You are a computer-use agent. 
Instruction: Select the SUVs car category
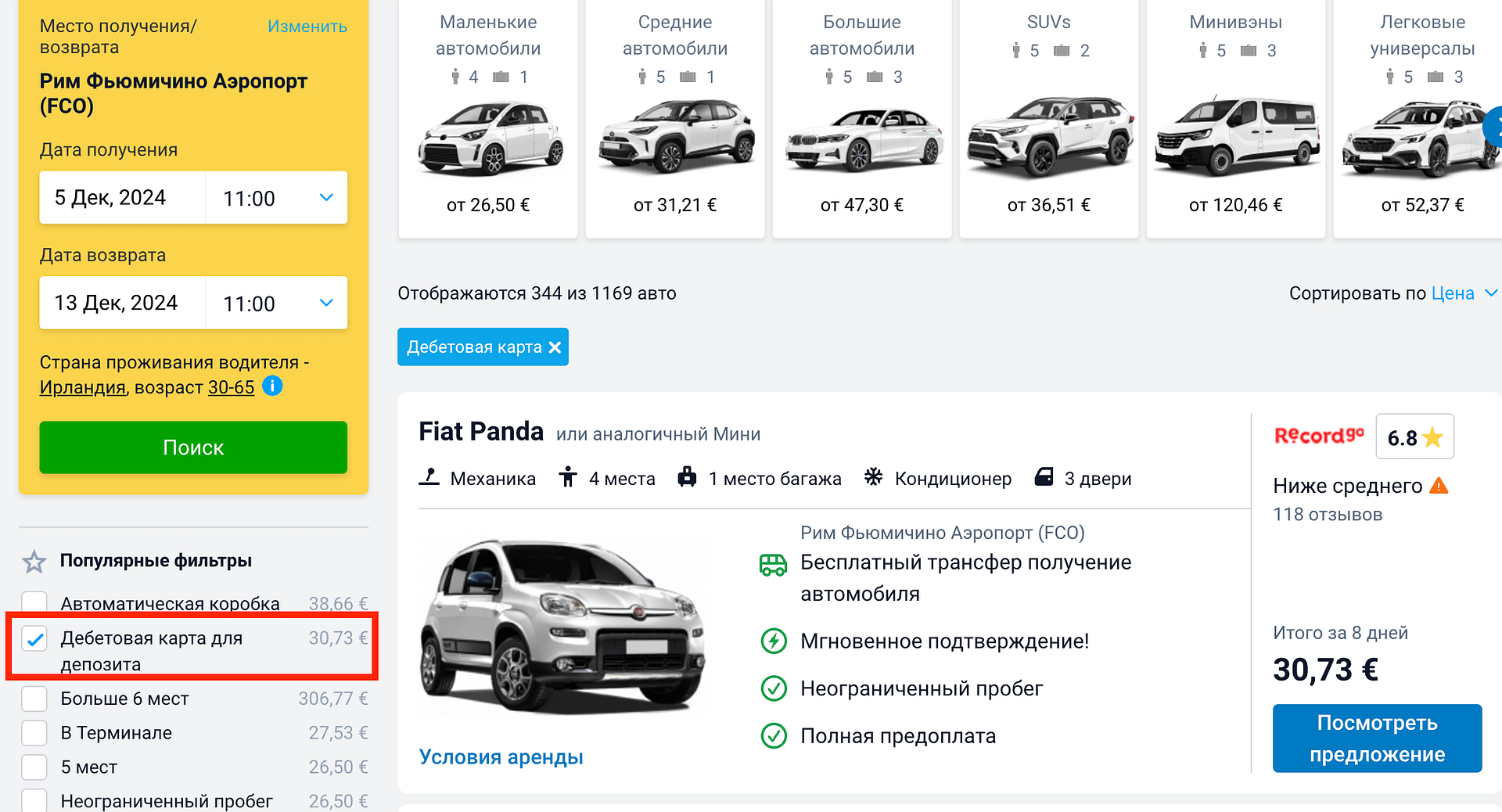coord(1048,117)
